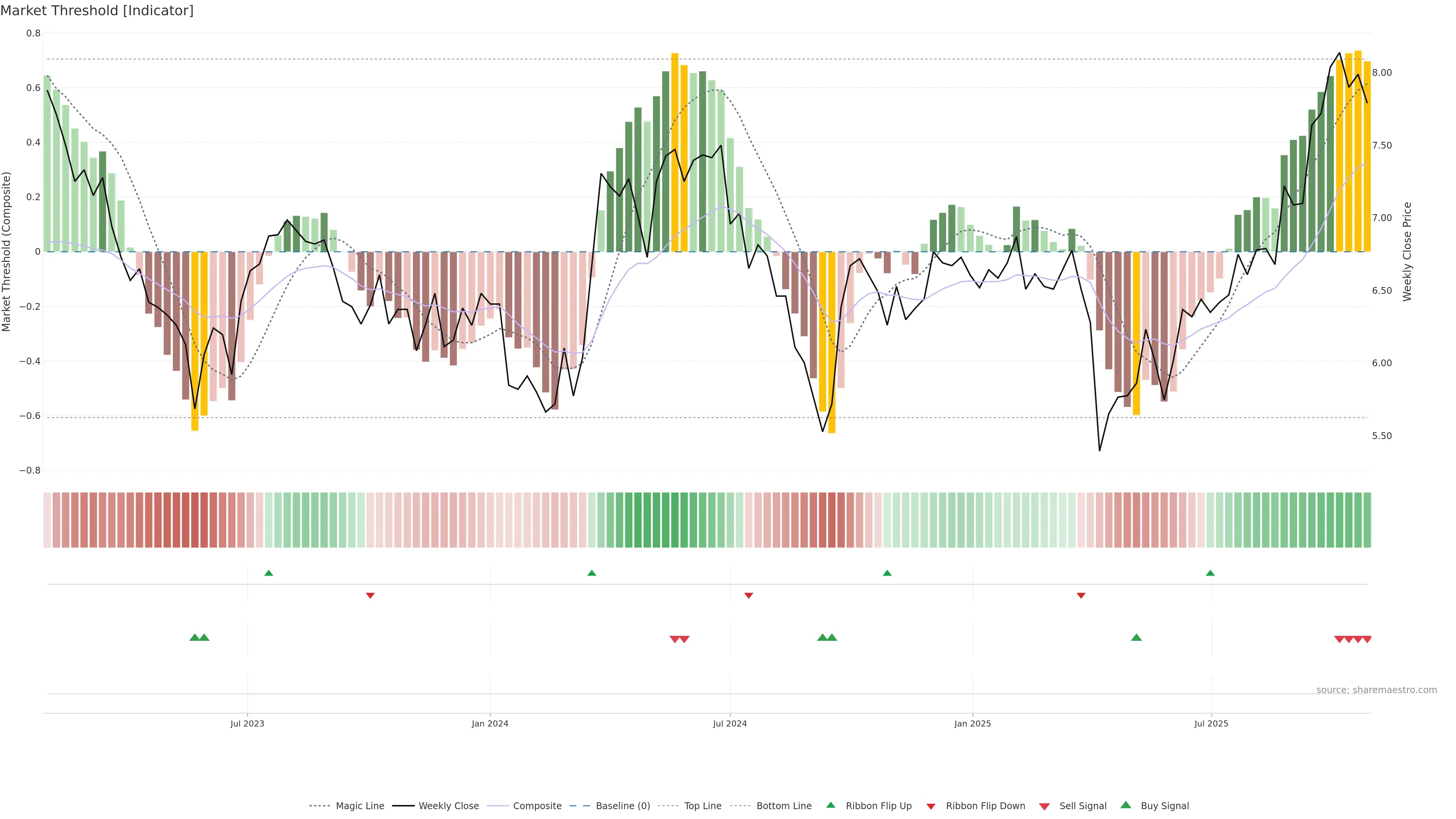1456x819 pixels.
Task: Toggle the Top Line legend entry
Action: (703, 806)
